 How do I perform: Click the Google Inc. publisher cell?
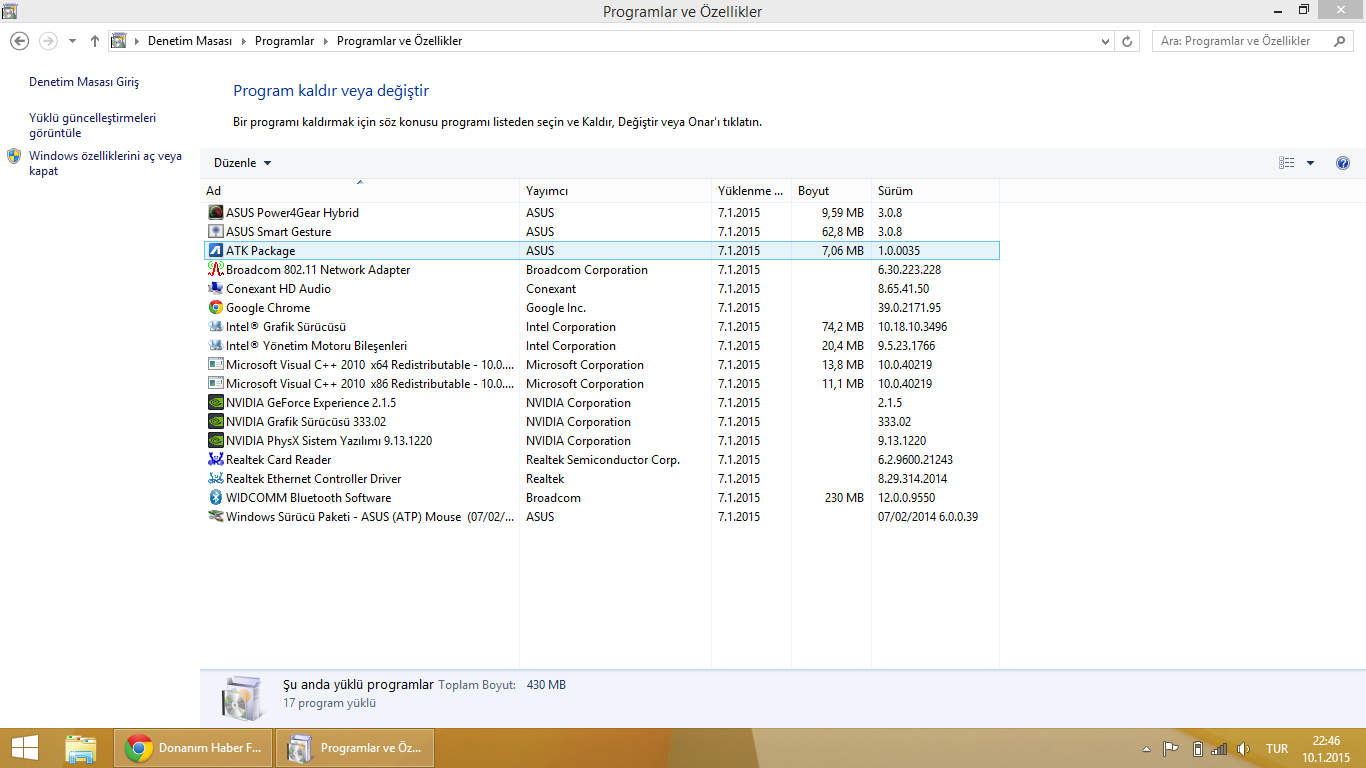click(556, 307)
